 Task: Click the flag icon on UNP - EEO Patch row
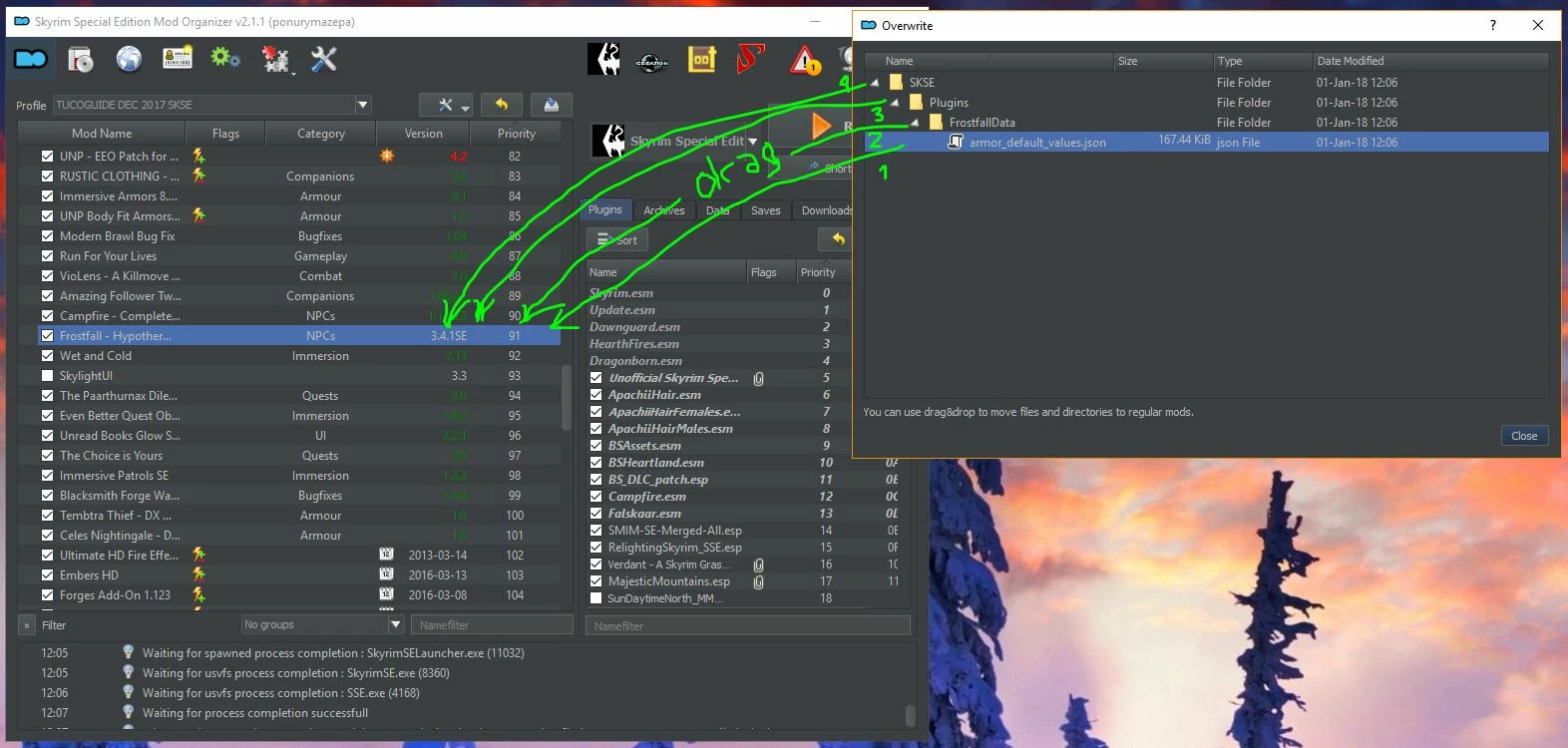198,156
